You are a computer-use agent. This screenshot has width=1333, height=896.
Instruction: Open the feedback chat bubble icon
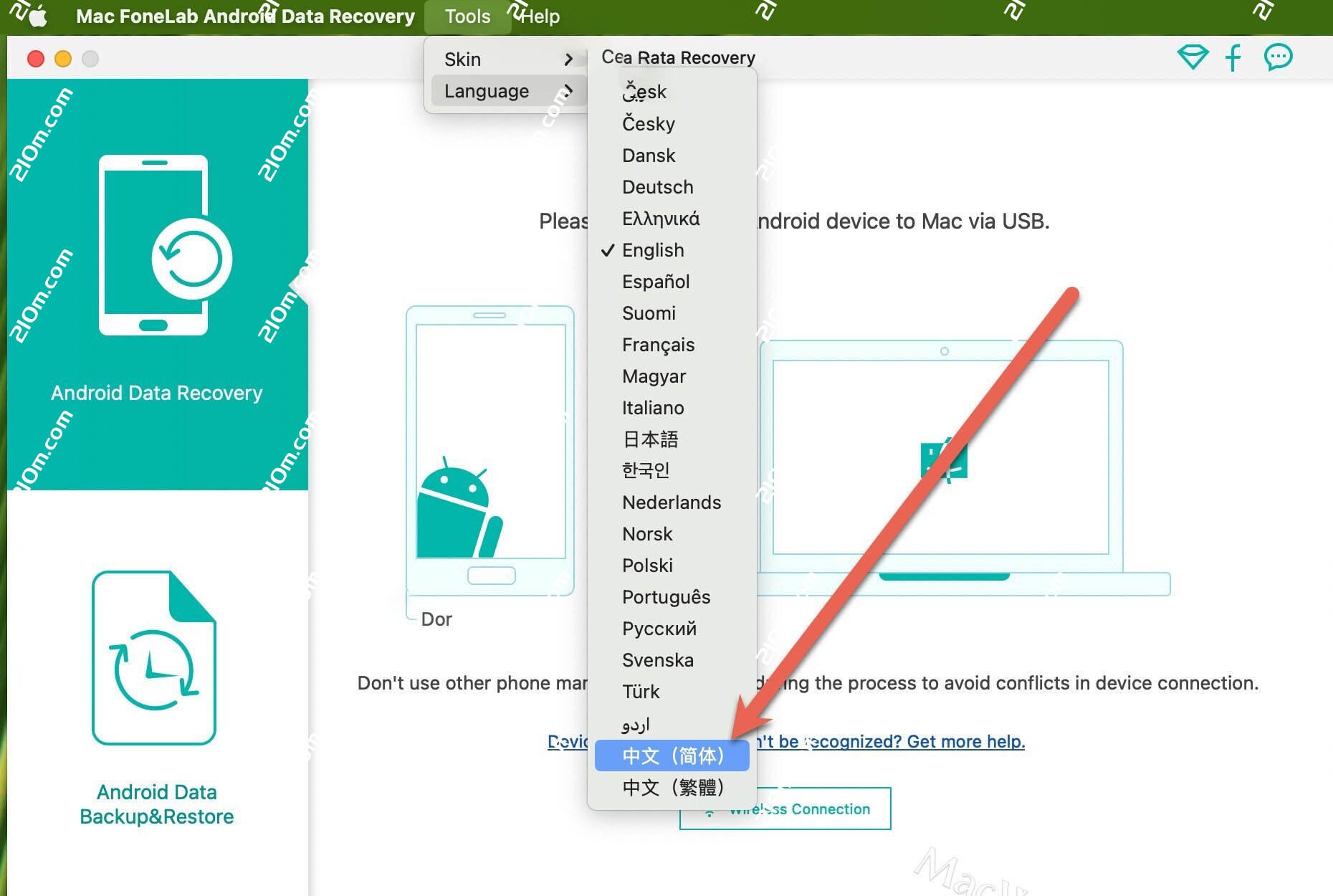pos(1277,57)
